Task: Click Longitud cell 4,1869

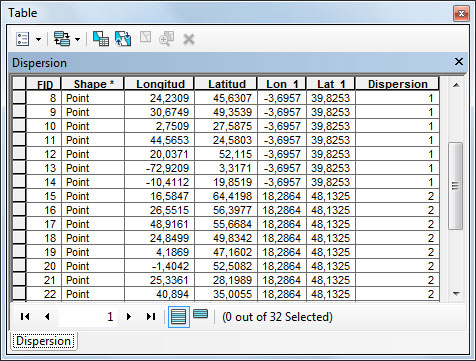Action: pos(160,252)
